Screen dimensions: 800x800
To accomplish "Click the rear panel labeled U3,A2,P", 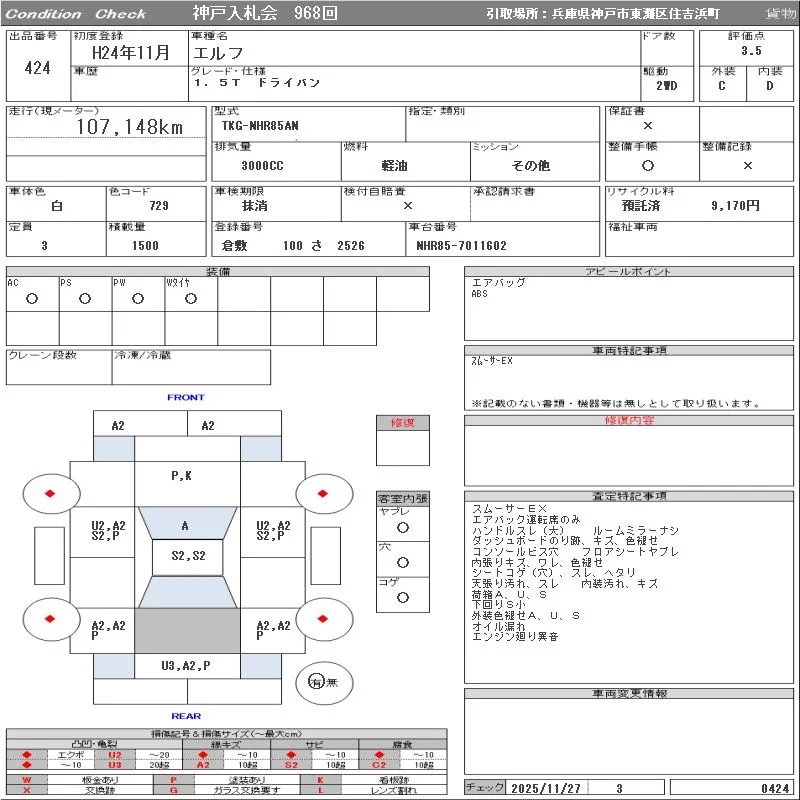I will (x=186, y=665).
